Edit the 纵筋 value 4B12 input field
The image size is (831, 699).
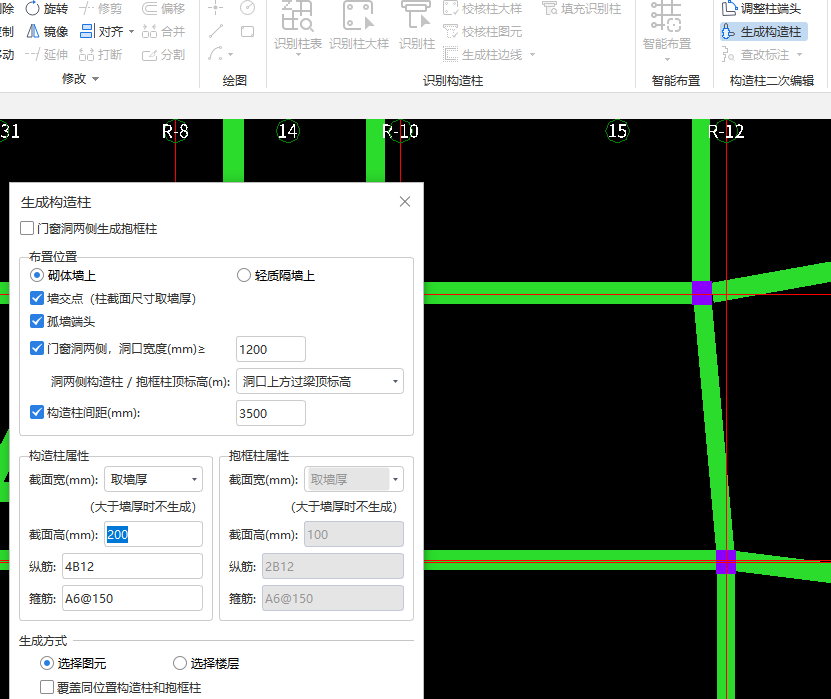point(132,567)
